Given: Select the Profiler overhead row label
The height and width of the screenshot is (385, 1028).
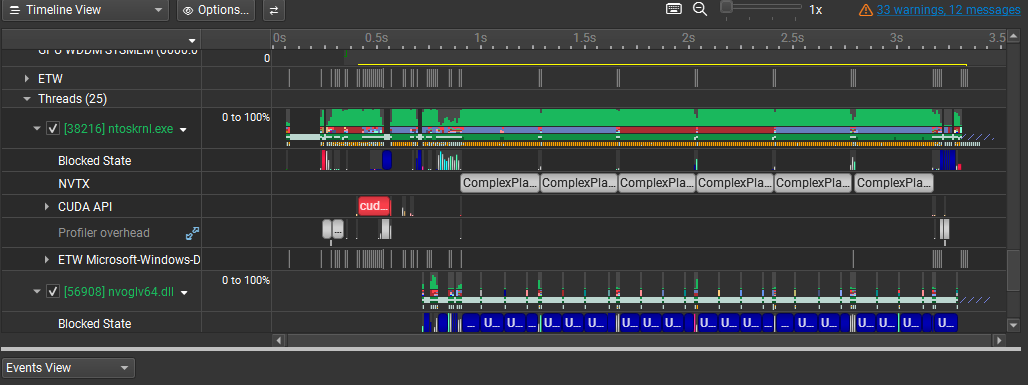Looking at the screenshot, I should tap(104, 233).
